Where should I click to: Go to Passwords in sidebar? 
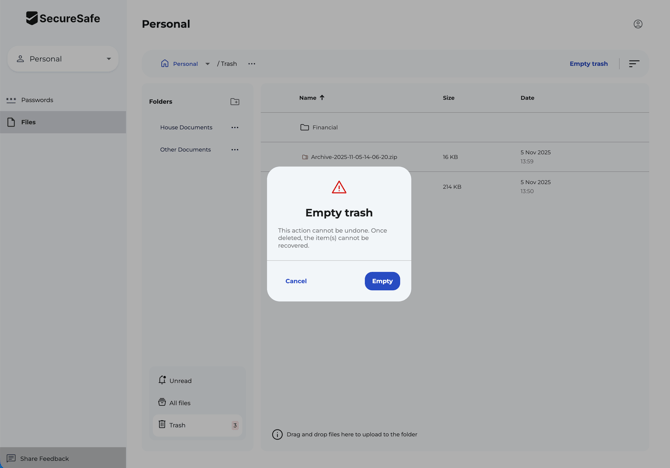pyautogui.click(x=37, y=100)
